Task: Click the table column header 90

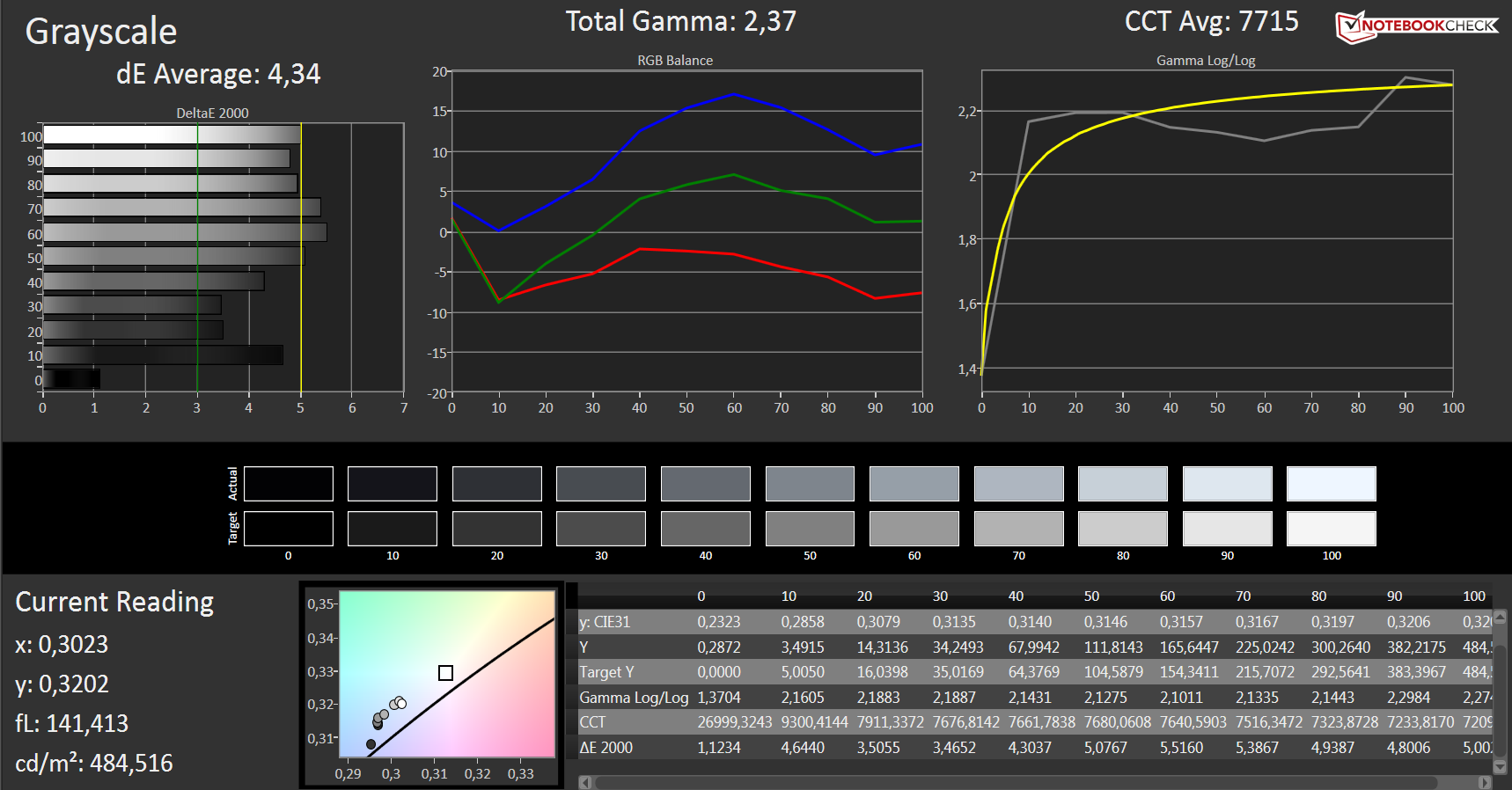Action: tap(1394, 596)
